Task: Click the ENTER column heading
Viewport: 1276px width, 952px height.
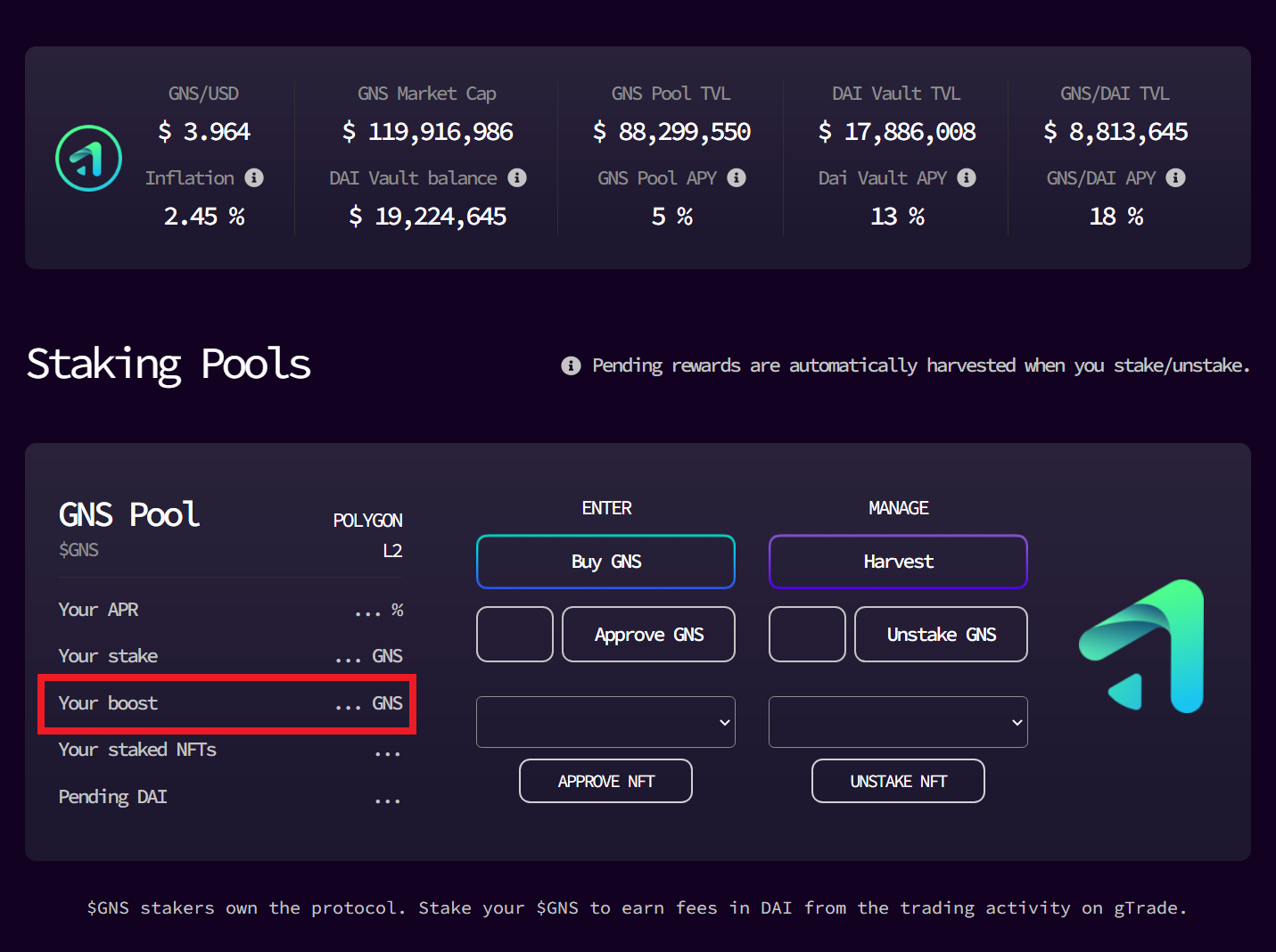Action: [607, 508]
